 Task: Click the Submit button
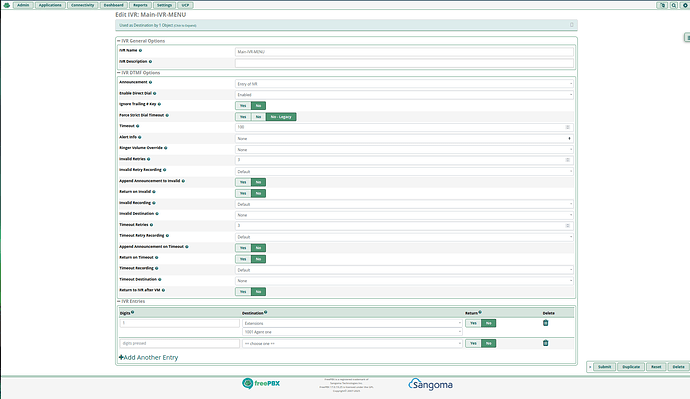(604, 367)
